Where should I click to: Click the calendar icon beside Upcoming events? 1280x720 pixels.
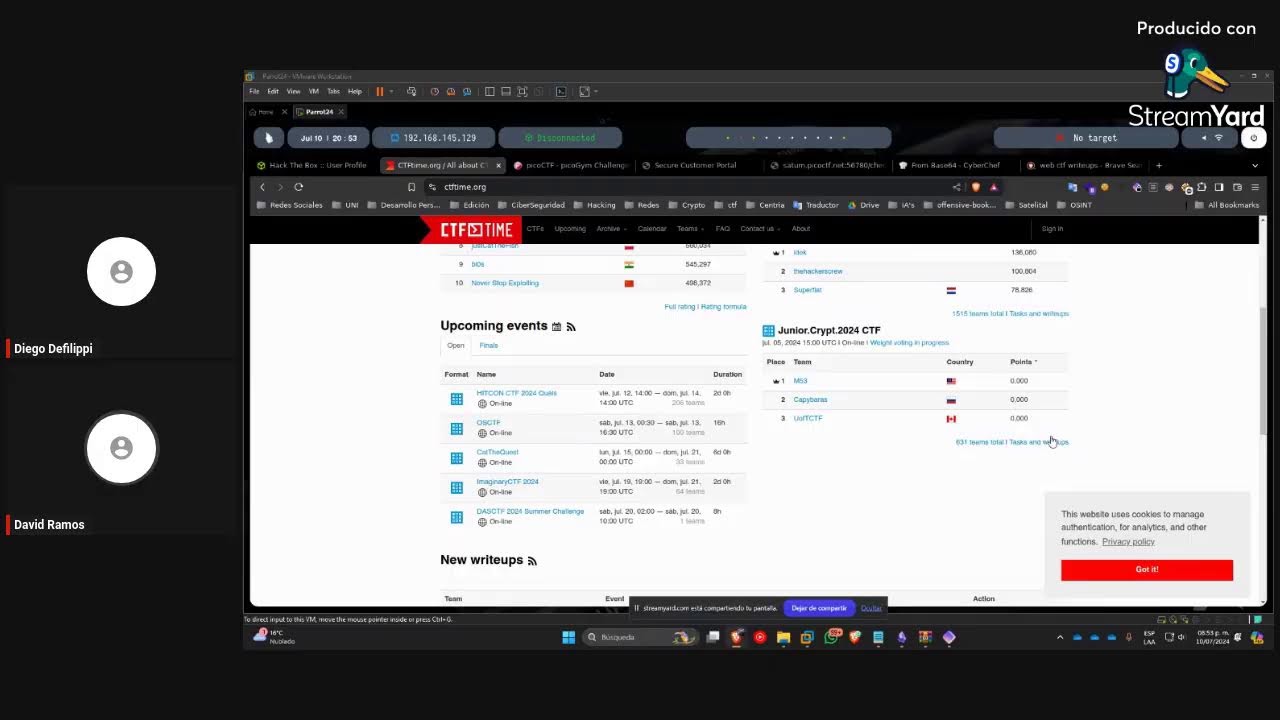[557, 327]
